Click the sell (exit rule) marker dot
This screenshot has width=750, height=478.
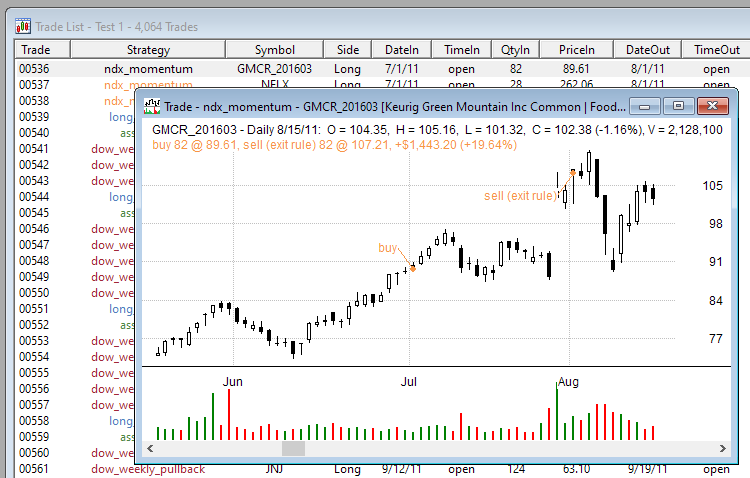click(572, 172)
